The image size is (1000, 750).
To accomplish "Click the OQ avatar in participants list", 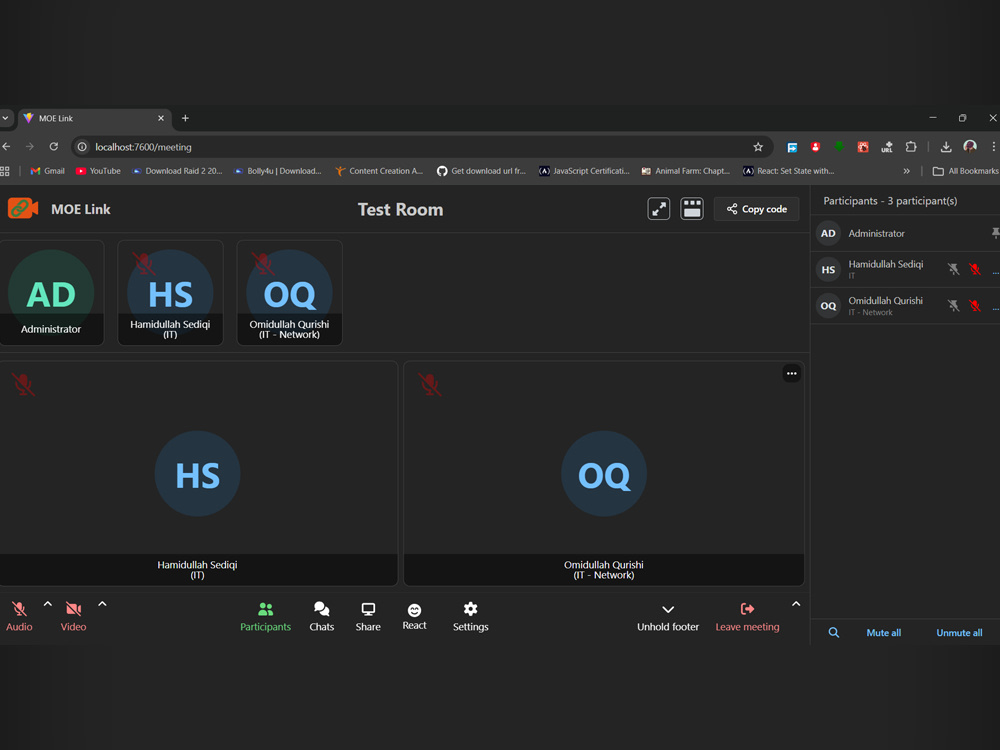I will [828, 306].
